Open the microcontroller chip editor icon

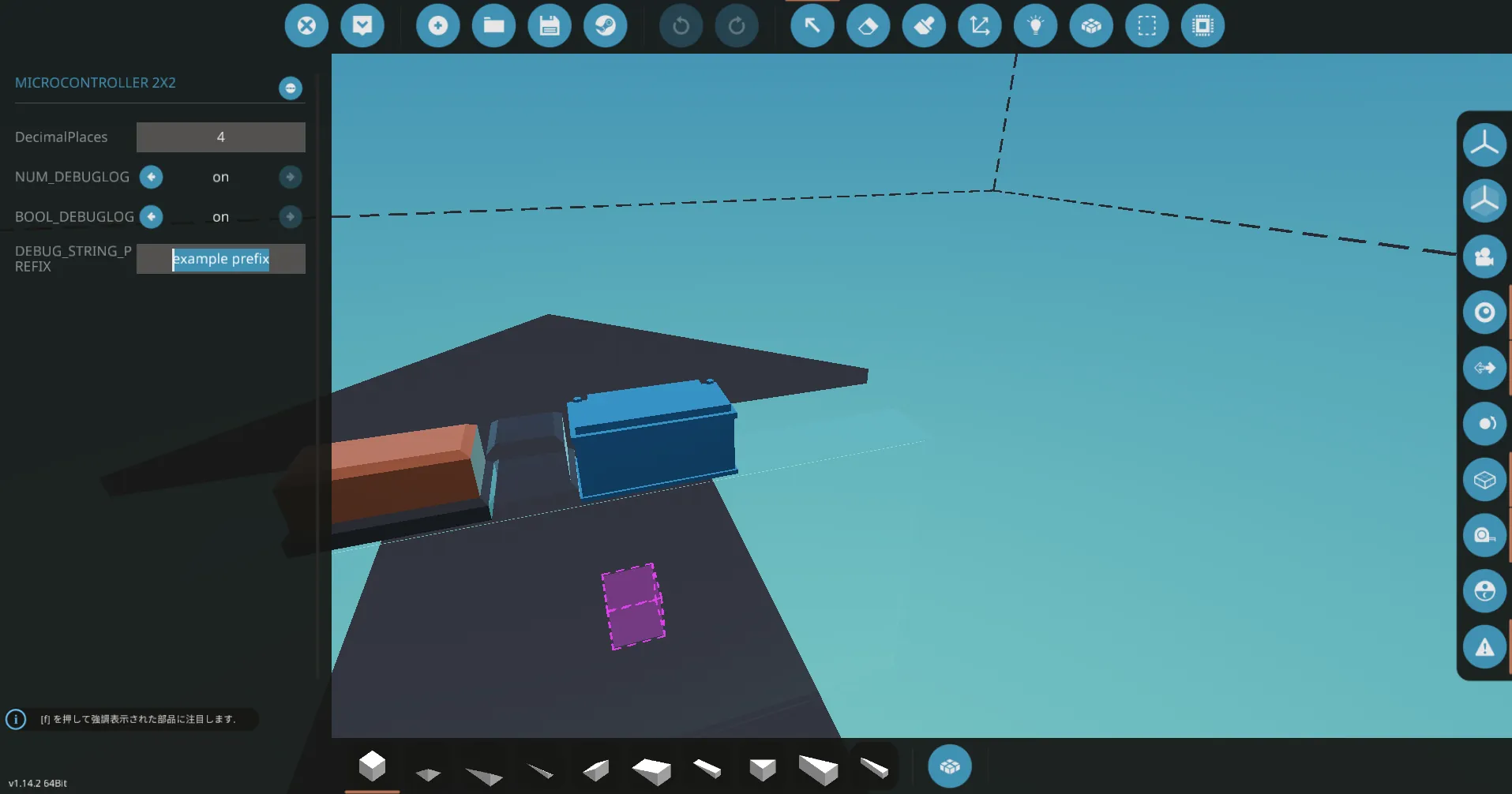tap(1202, 26)
